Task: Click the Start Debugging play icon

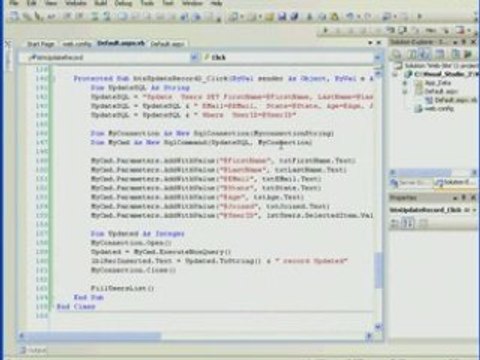Action: pos(419,16)
